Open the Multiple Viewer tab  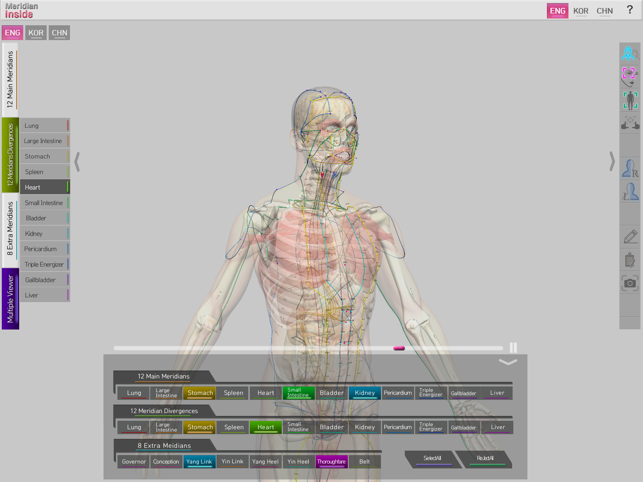pyautogui.click(x=10, y=298)
